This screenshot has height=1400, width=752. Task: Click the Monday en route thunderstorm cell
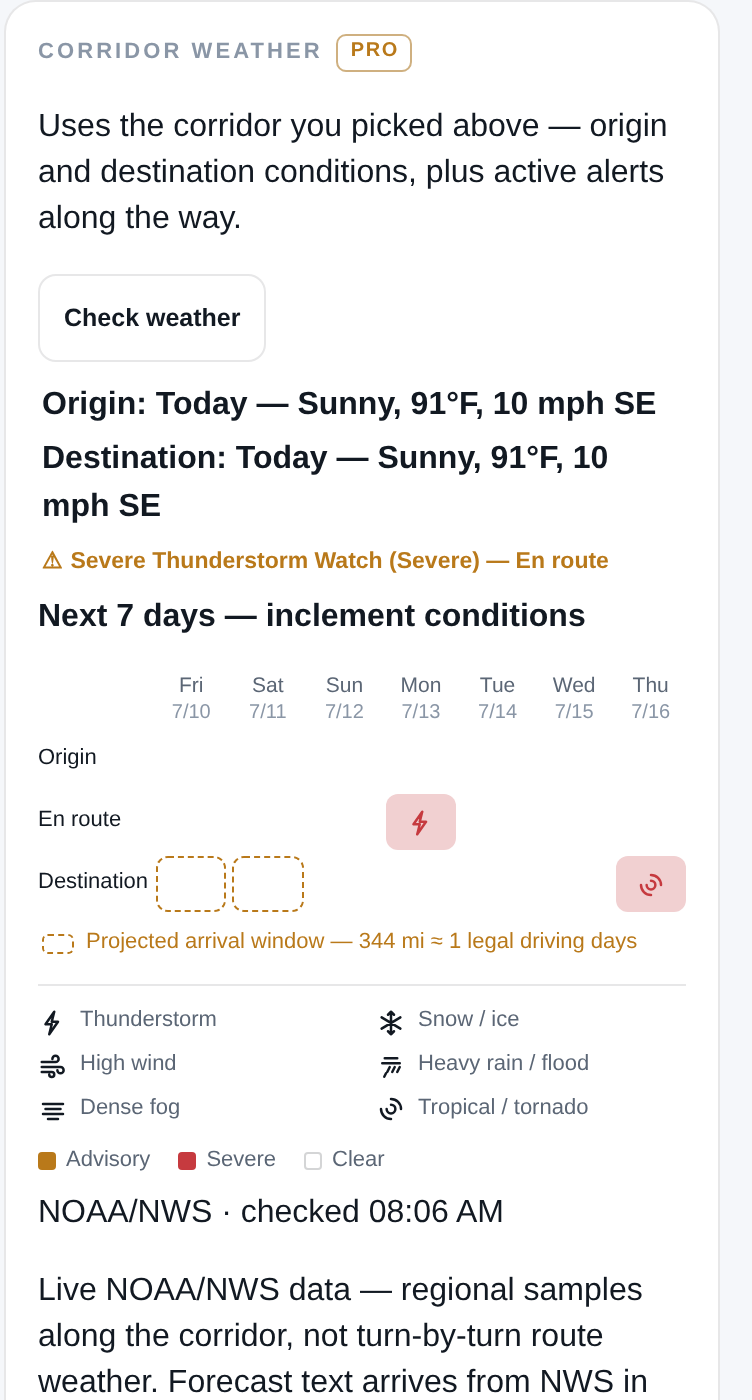pos(421,822)
